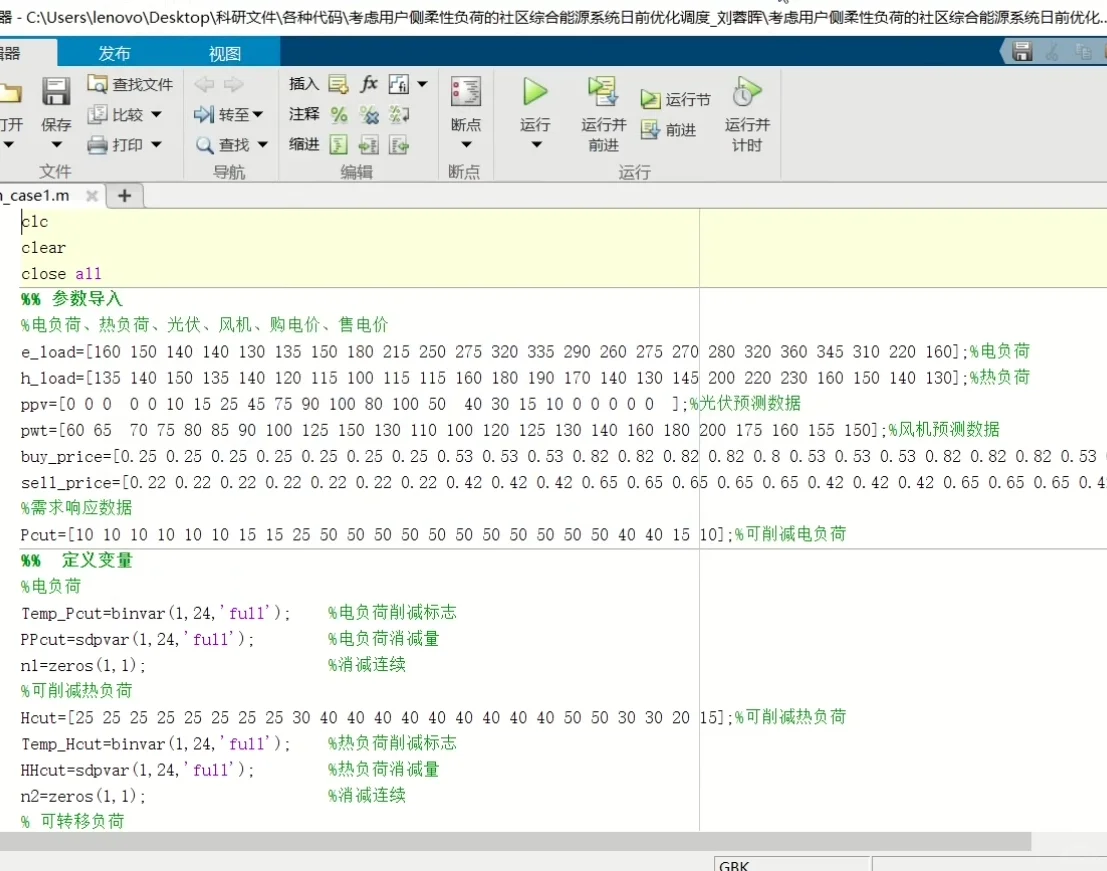1107x871 pixels.
Task: Click the 'clc' code line
Action: (x=35, y=222)
